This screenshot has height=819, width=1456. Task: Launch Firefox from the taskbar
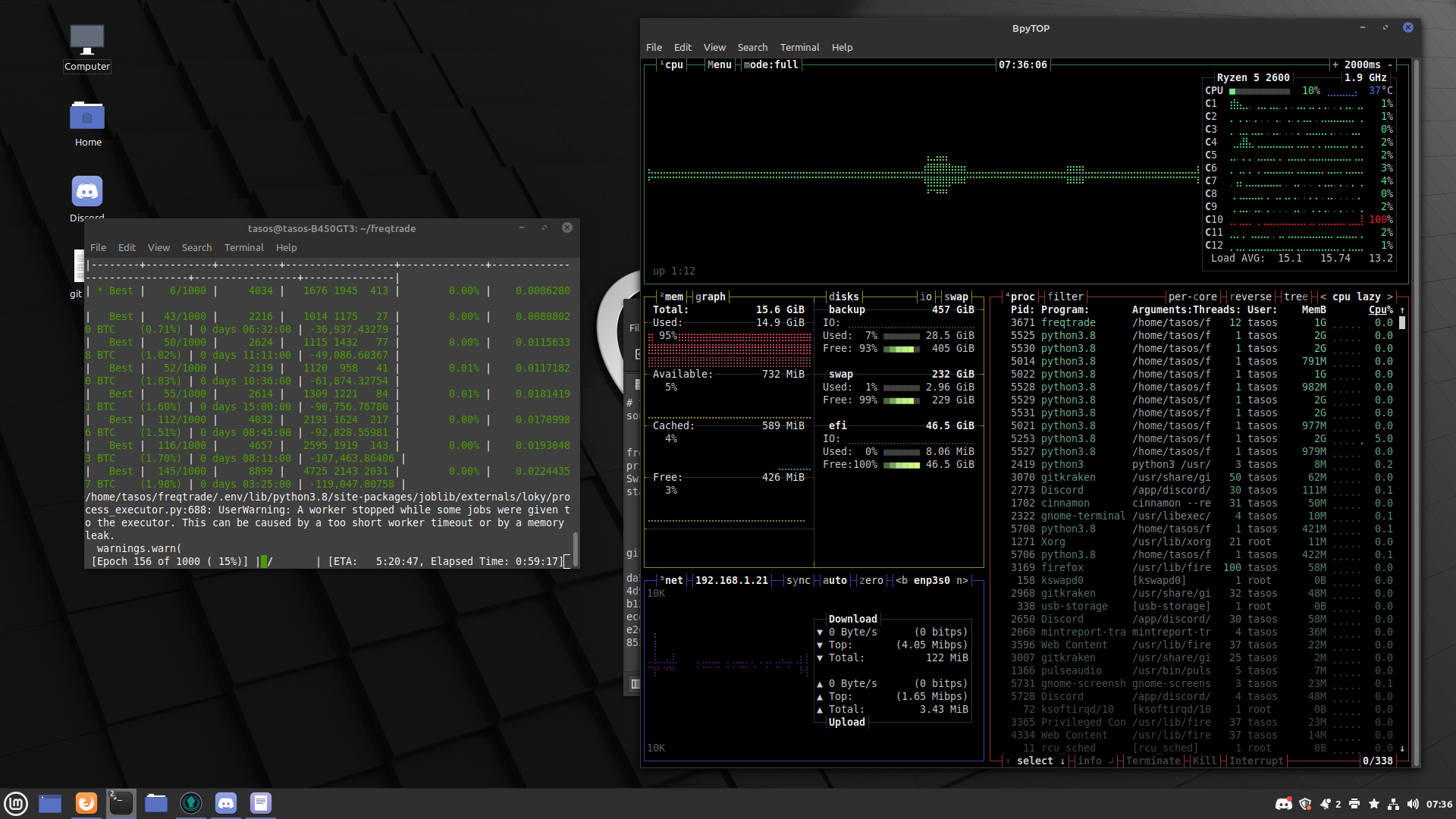pos(86,803)
